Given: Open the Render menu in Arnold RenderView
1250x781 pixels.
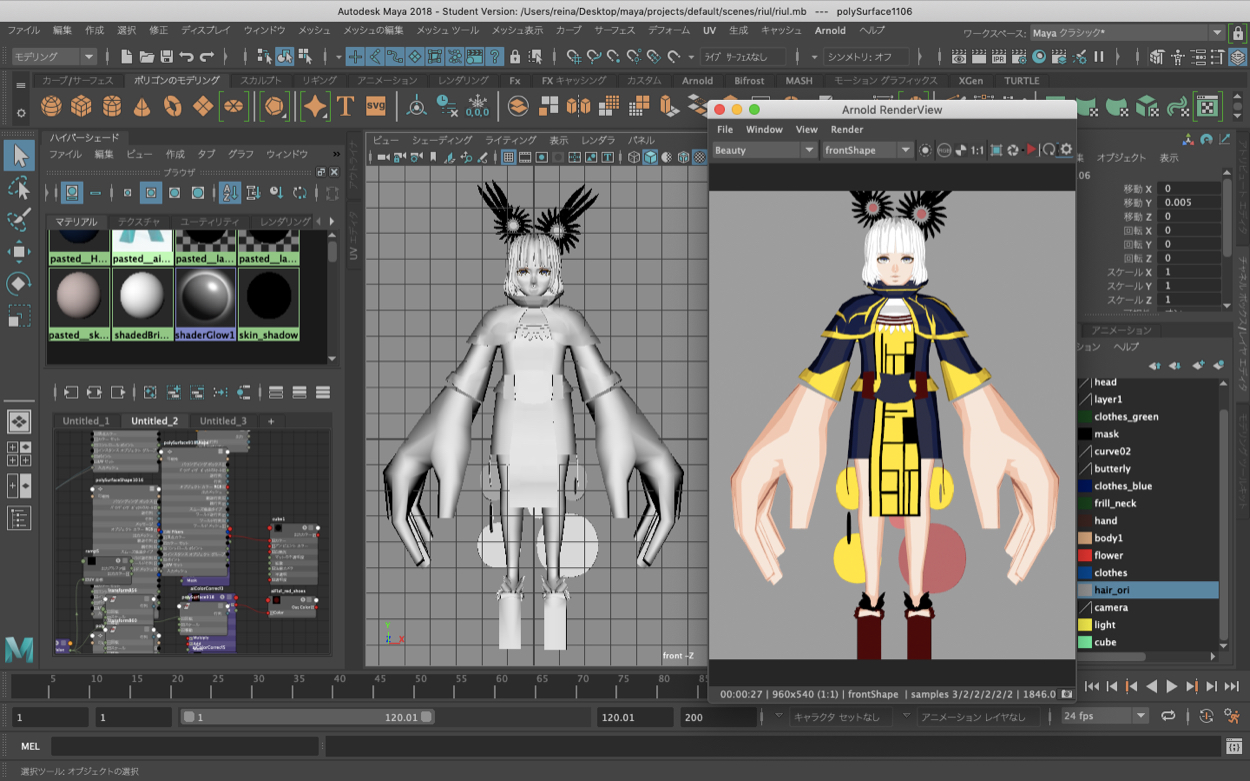Looking at the screenshot, I should (x=846, y=129).
